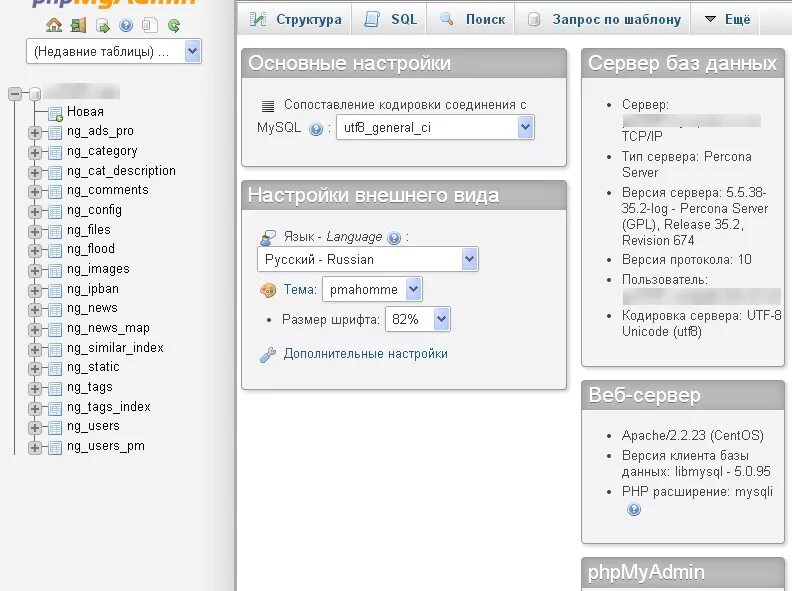This screenshot has width=792, height=591.
Task: Click the Тема link label
Action: (x=300, y=289)
